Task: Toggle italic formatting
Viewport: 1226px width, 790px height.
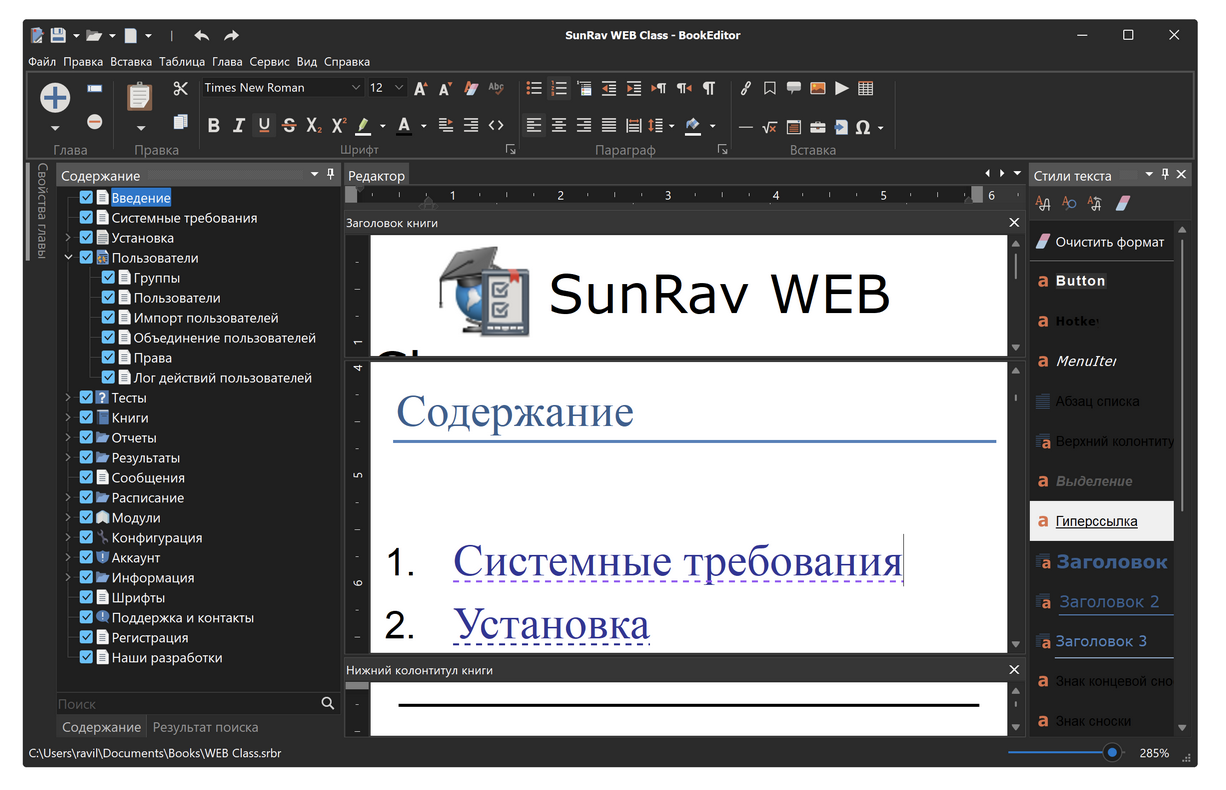Action: (238, 126)
